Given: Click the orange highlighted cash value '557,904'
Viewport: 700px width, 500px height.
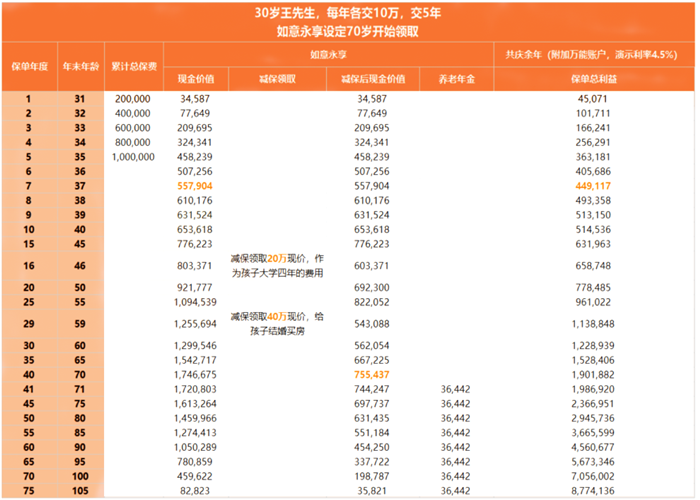Looking at the screenshot, I should pos(195,186).
